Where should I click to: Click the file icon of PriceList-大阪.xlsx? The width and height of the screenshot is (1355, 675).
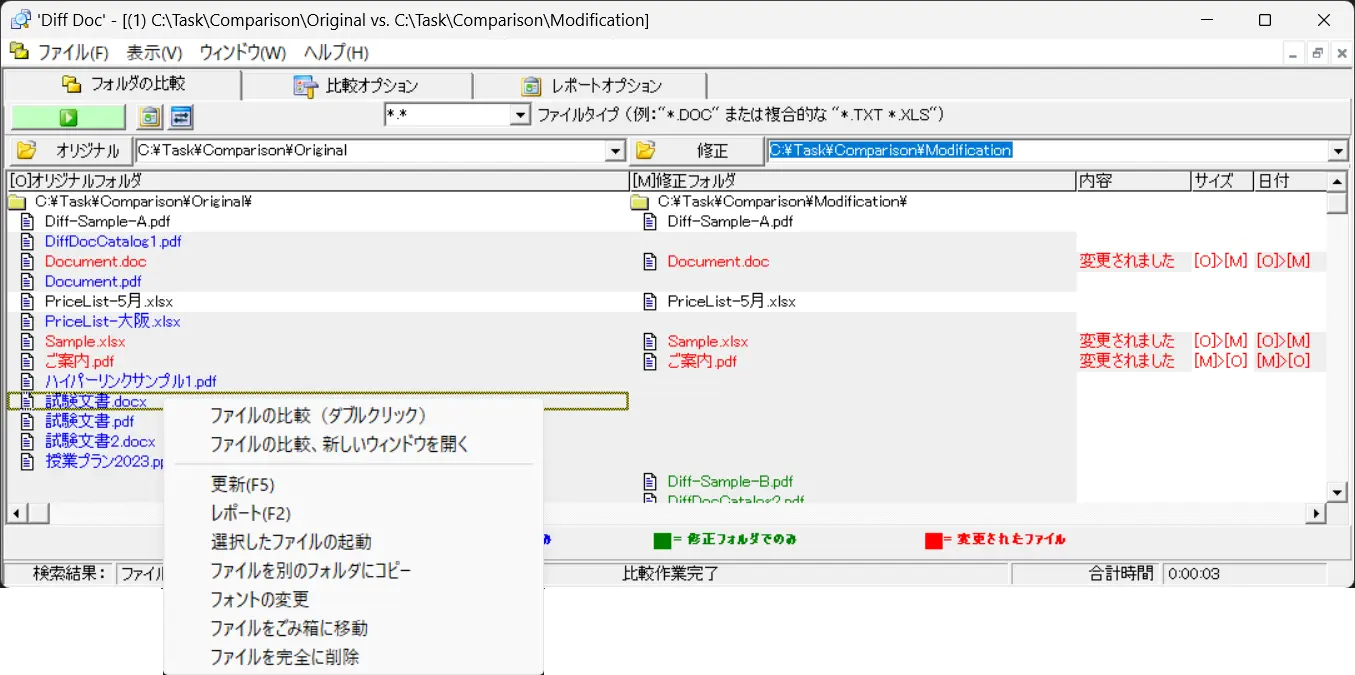[x=28, y=321]
